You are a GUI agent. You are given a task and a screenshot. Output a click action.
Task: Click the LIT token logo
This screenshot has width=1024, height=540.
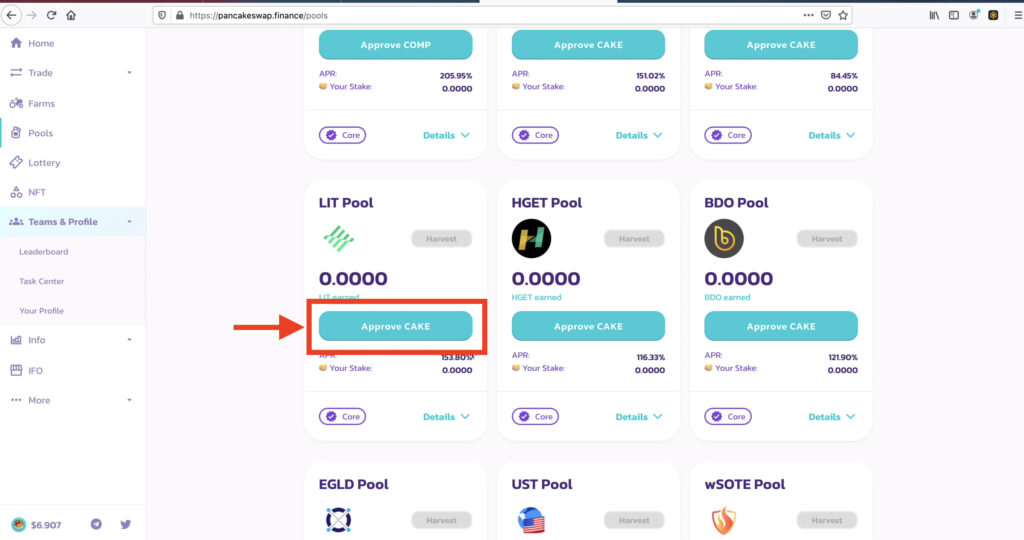coord(338,238)
